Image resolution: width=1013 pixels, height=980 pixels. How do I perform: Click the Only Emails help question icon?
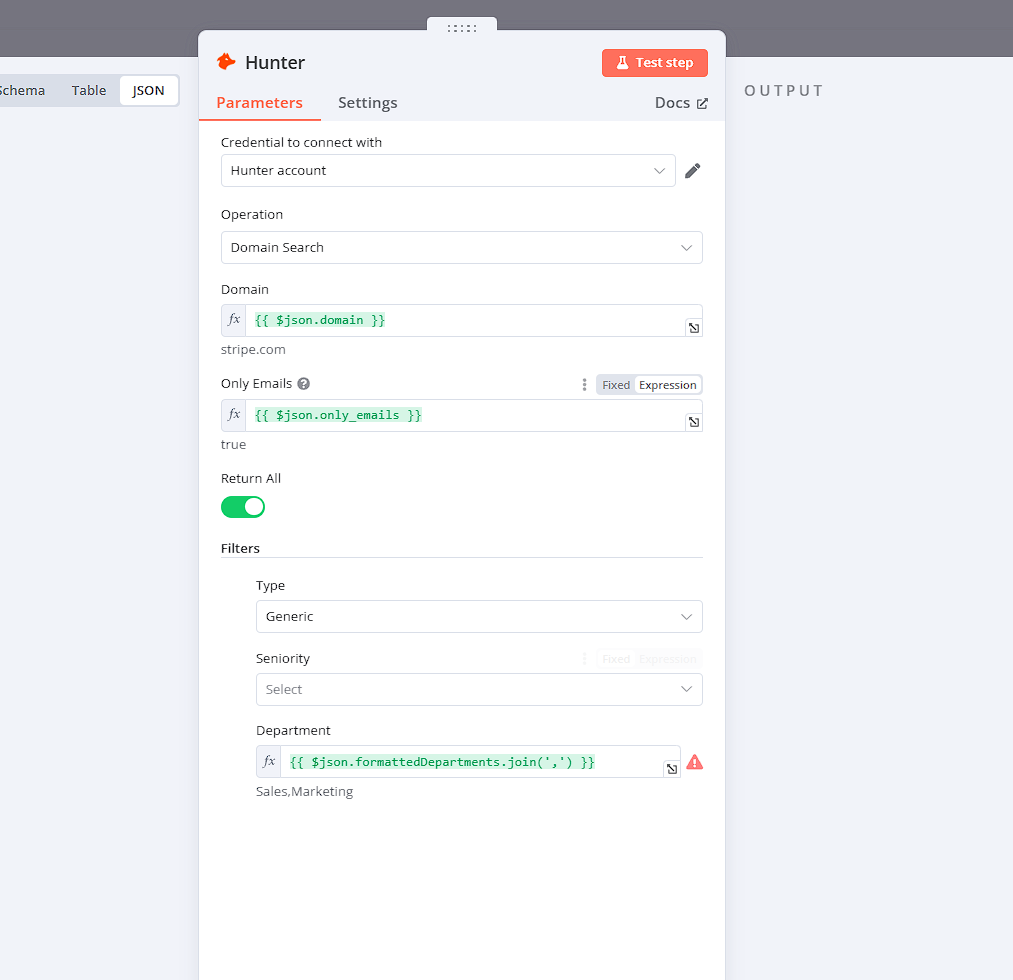coord(304,384)
